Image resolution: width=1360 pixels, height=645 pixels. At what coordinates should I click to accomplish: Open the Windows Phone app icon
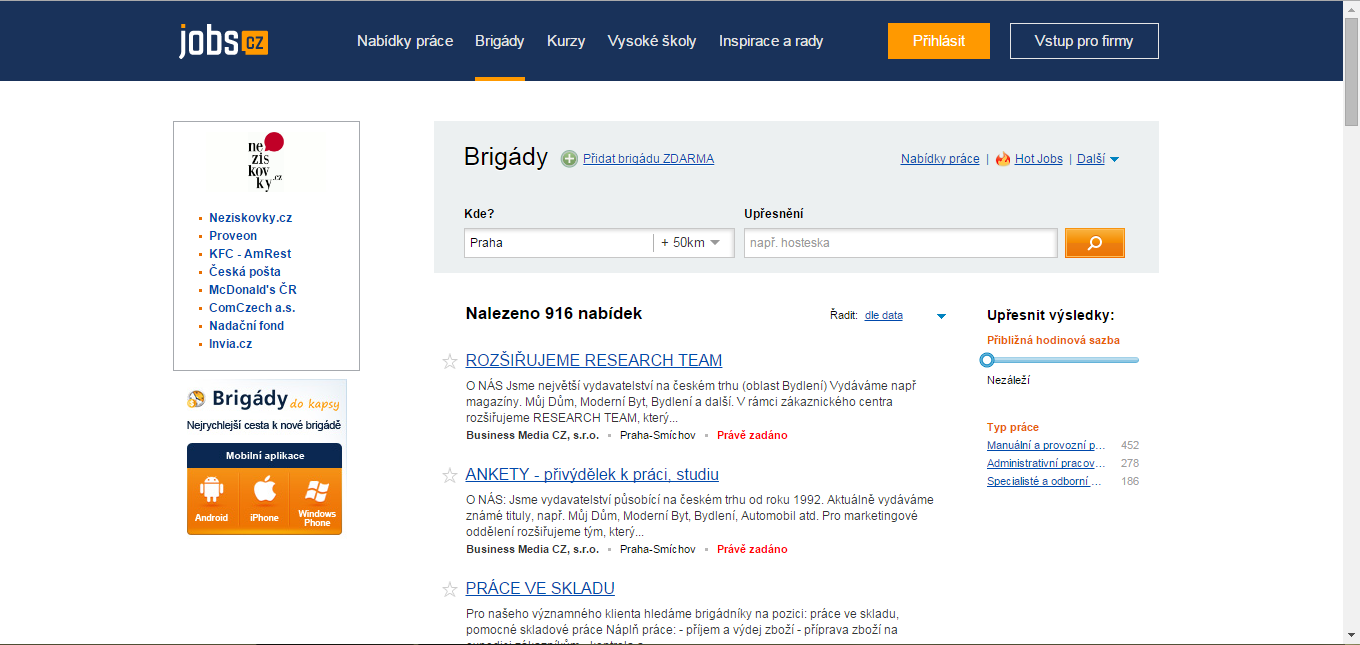point(316,499)
